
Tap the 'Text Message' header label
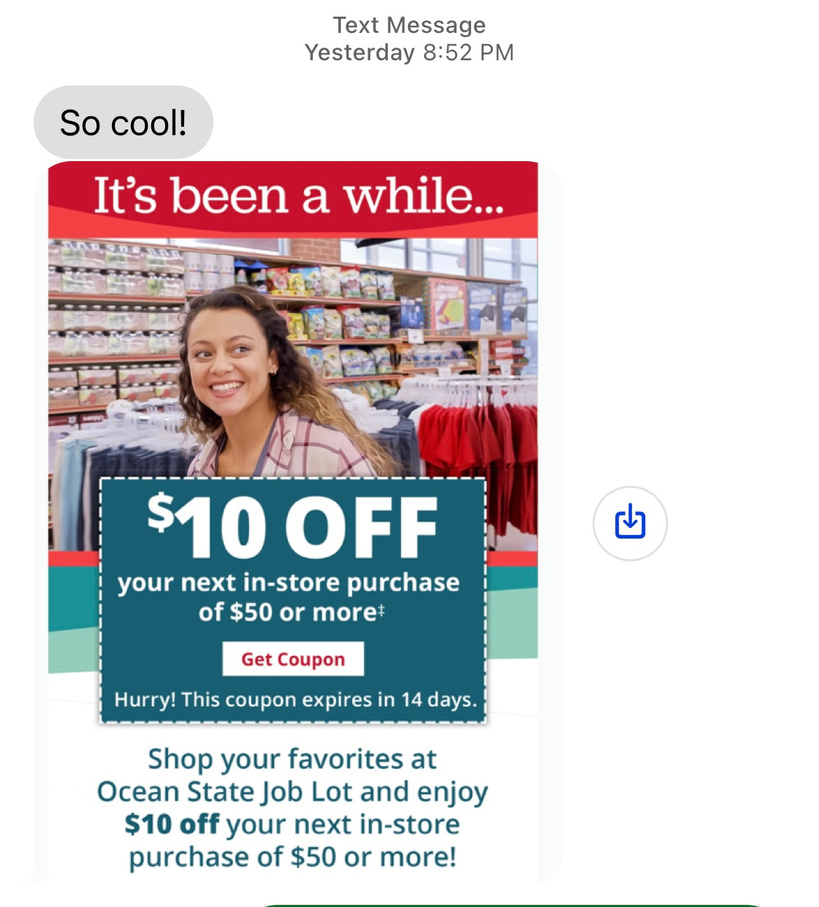[409, 25]
